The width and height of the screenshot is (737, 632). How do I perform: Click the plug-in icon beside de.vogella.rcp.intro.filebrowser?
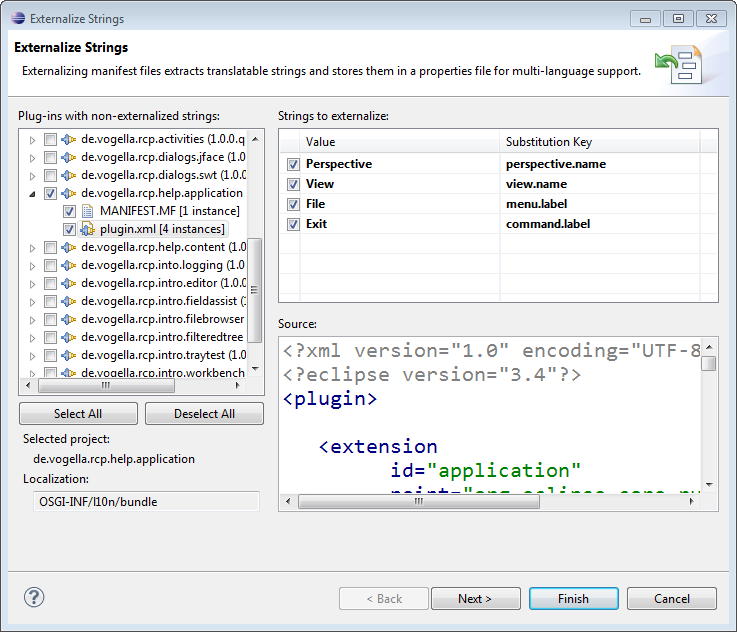69,320
